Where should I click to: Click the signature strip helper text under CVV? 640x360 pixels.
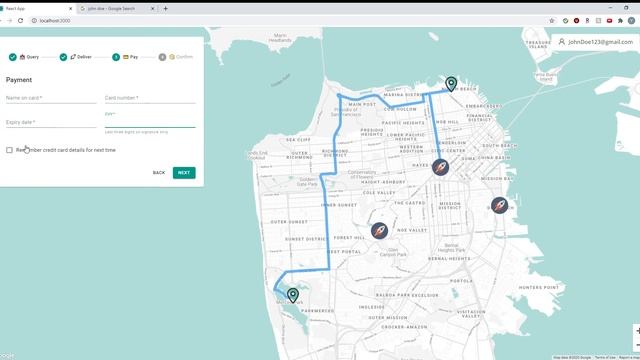(x=136, y=132)
